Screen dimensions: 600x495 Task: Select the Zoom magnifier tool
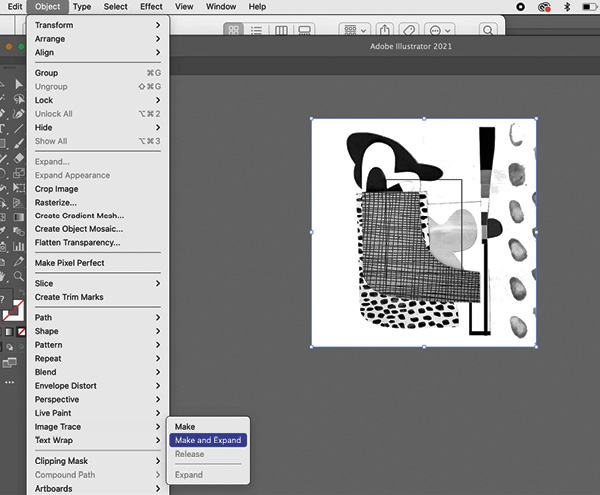(x=18, y=276)
